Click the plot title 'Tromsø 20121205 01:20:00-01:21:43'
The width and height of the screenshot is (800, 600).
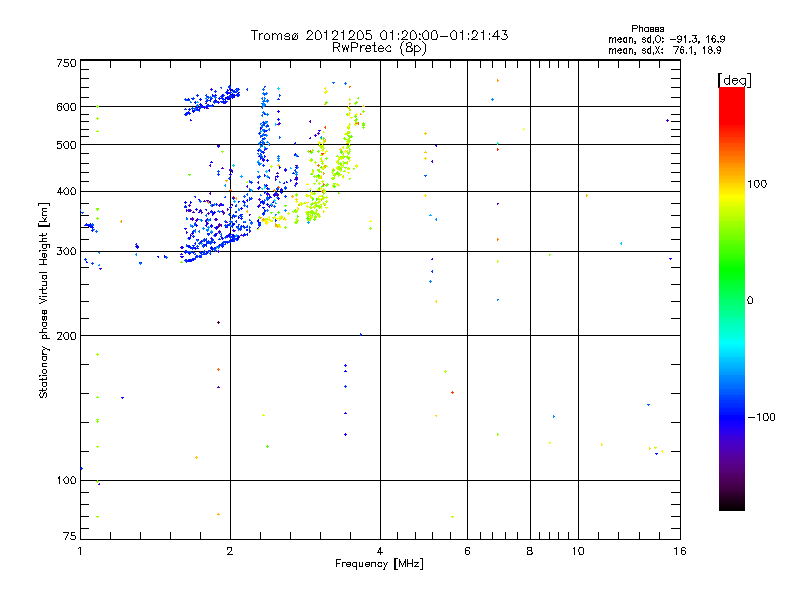(x=379, y=35)
